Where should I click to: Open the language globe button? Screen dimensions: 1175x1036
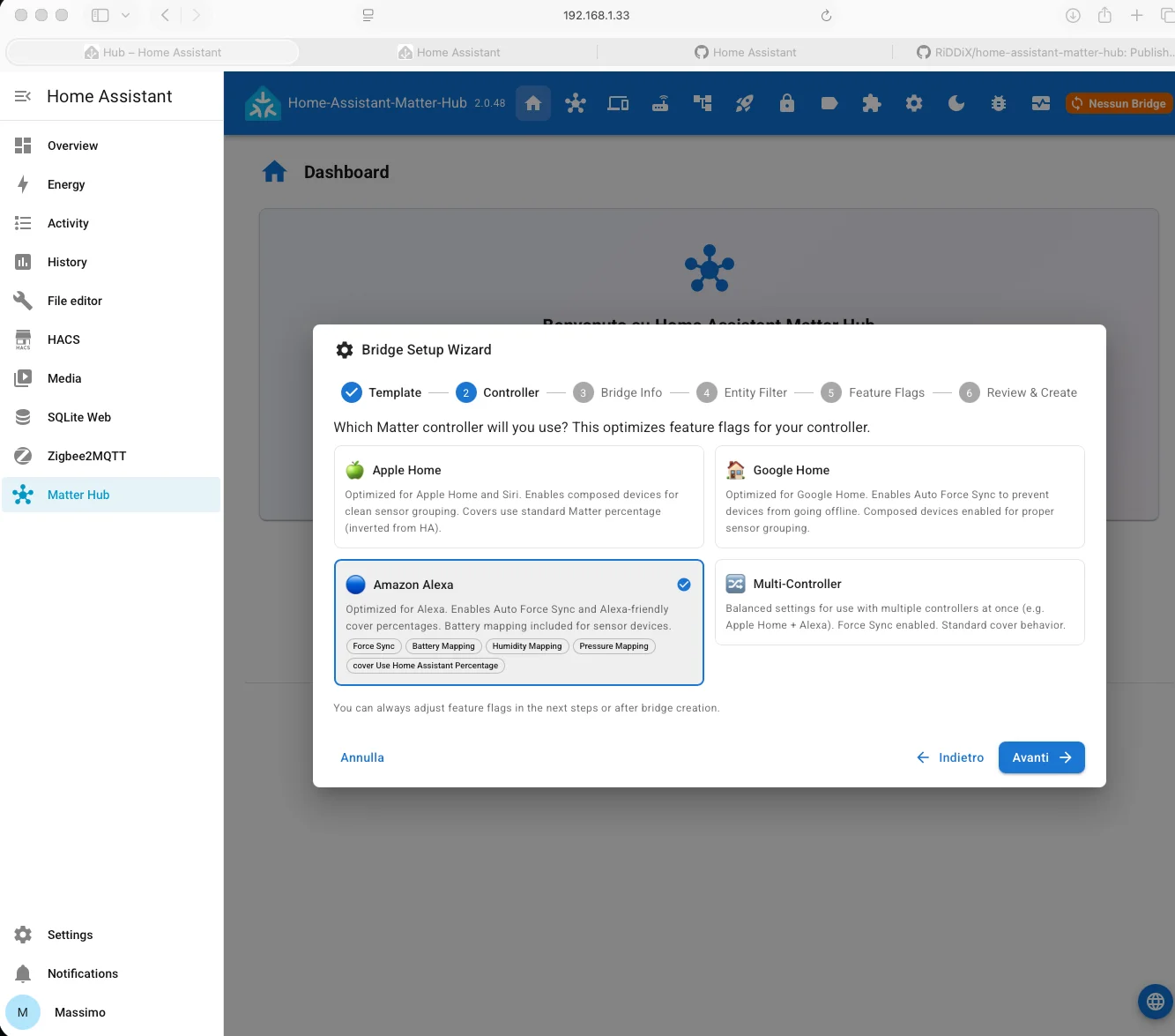[1156, 1002]
